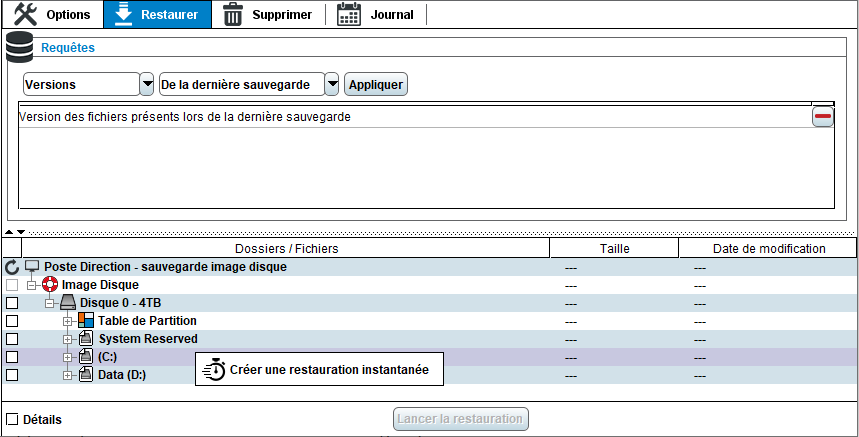859x437 pixels.
Task: Expand the Data (D:) node
Action: (67, 376)
